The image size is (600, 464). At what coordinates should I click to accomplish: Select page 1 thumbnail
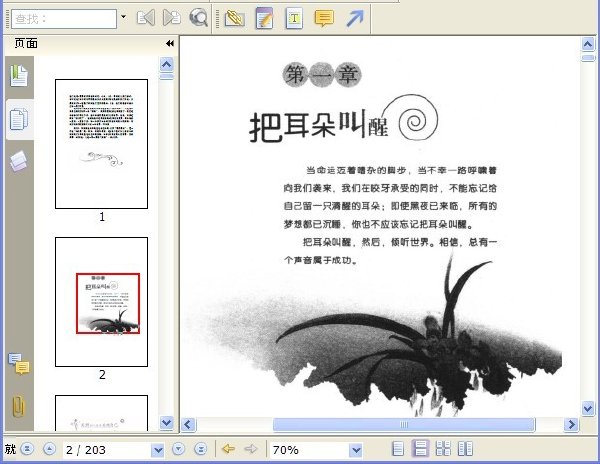[x=101, y=144]
